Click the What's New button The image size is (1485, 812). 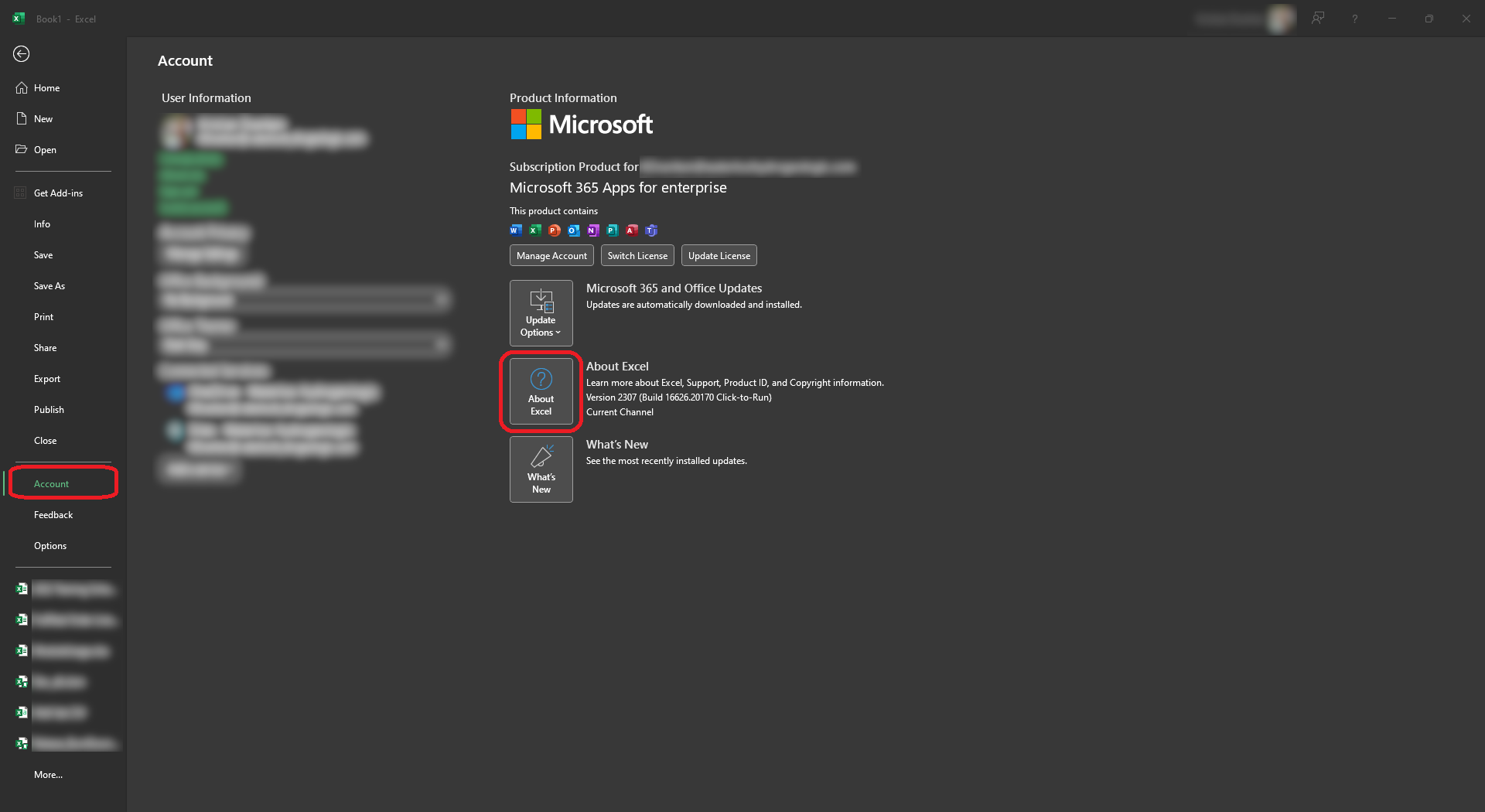pyautogui.click(x=541, y=469)
